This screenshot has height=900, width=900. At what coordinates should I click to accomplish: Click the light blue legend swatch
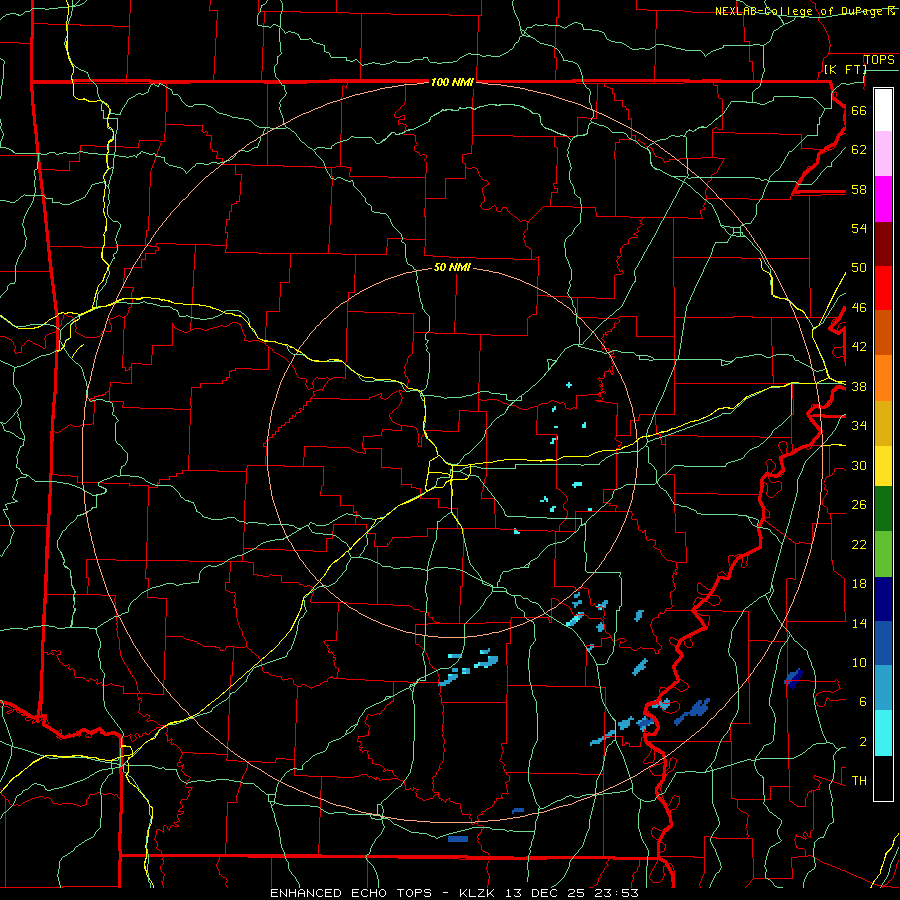click(x=883, y=688)
